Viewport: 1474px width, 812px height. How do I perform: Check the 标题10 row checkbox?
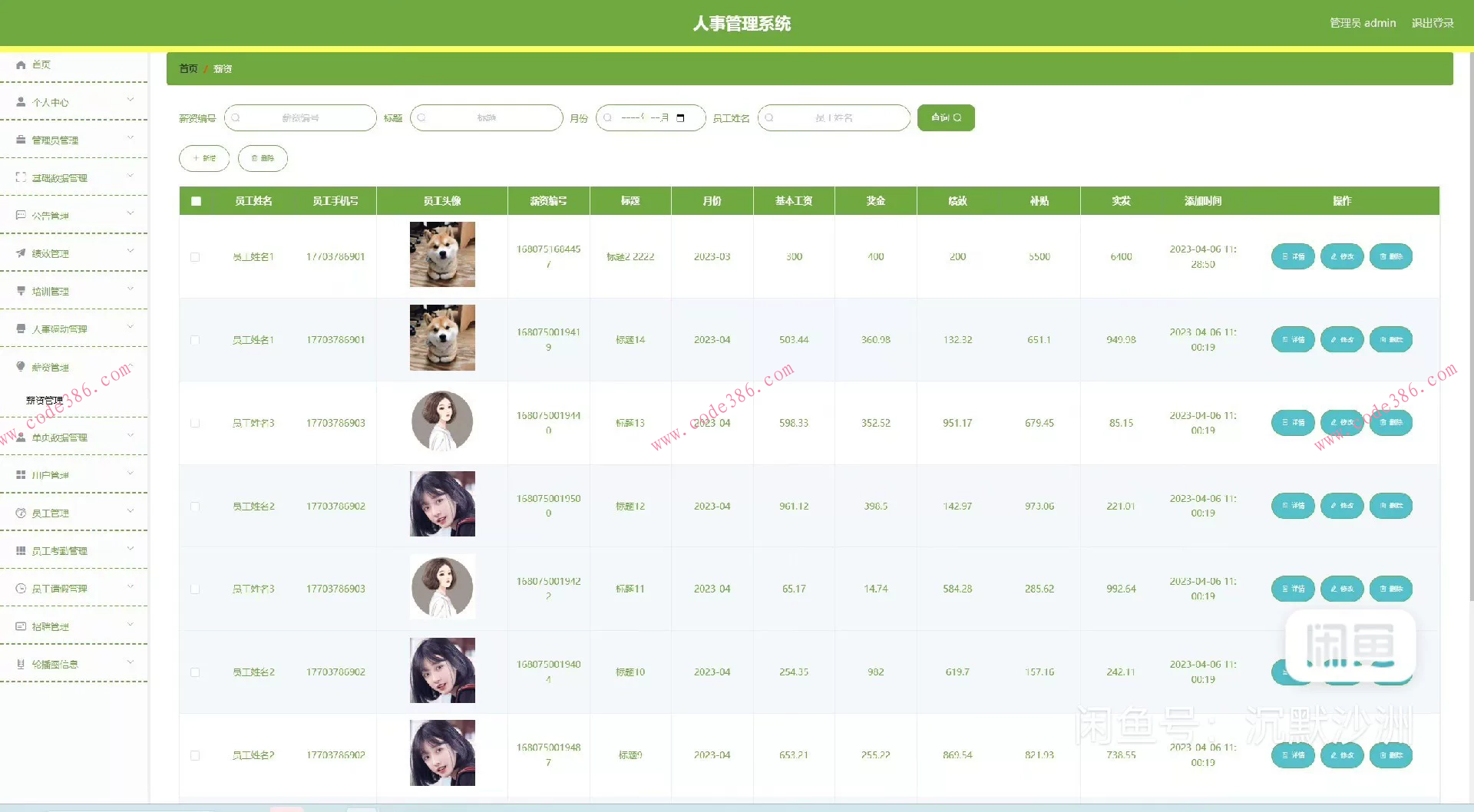(195, 672)
